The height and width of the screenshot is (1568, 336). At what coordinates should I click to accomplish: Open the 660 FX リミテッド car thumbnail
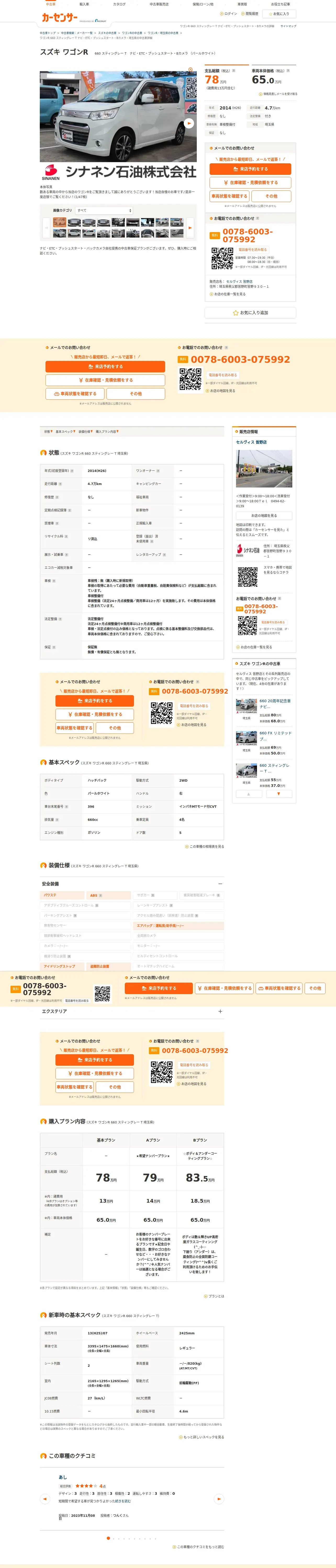point(246,738)
